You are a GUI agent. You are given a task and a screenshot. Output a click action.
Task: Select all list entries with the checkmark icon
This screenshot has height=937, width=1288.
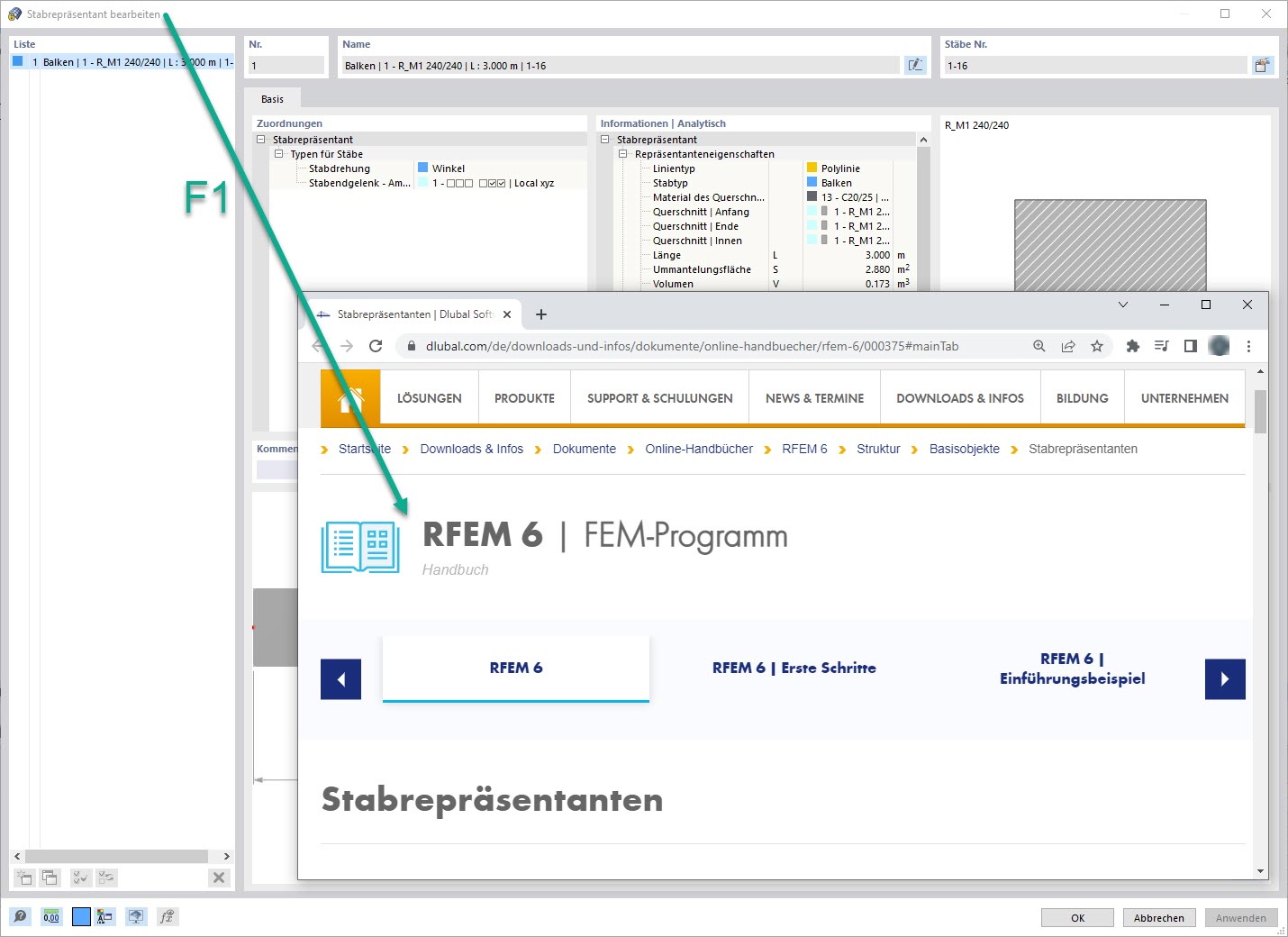(80, 878)
